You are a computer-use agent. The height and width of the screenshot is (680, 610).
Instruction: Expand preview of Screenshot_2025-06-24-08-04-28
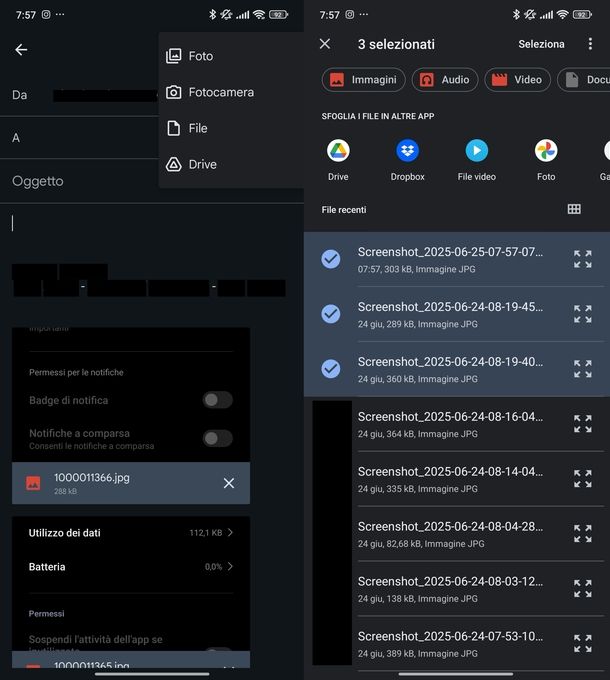(583, 534)
